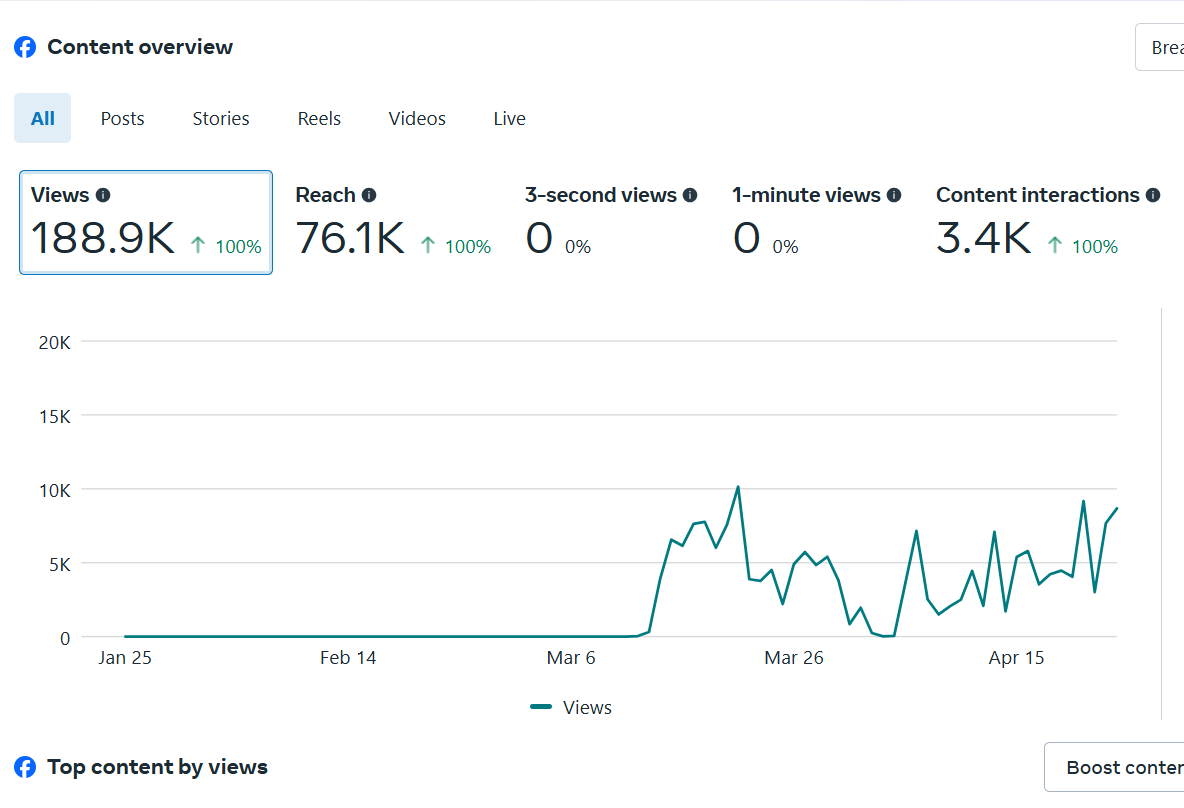The height and width of the screenshot is (808, 1184).
Task: Open the 1-minute views info tooltip icon
Action: pos(894,196)
